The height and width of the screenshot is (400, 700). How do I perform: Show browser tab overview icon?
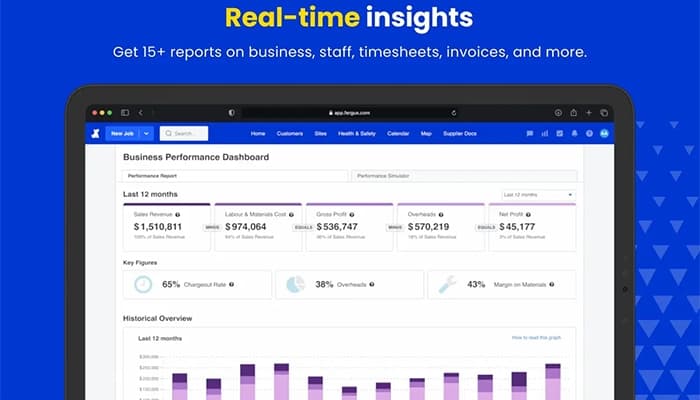tap(604, 113)
